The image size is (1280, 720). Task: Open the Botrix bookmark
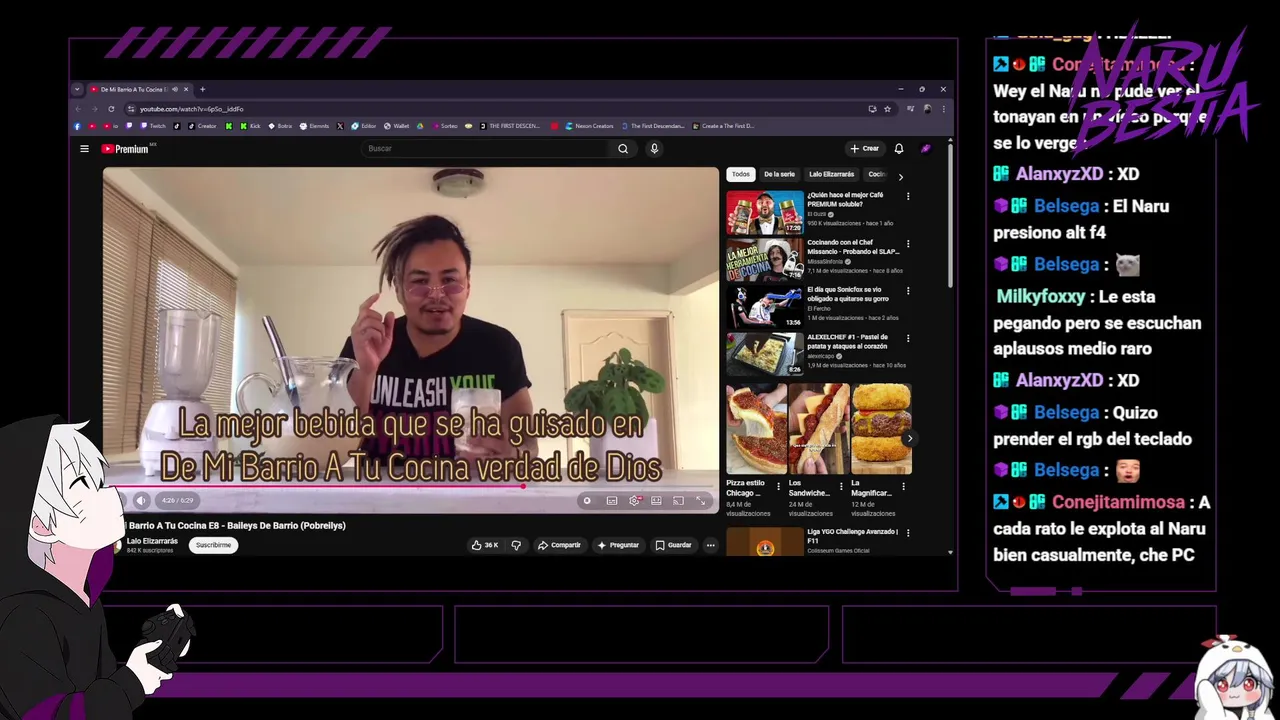pos(280,126)
